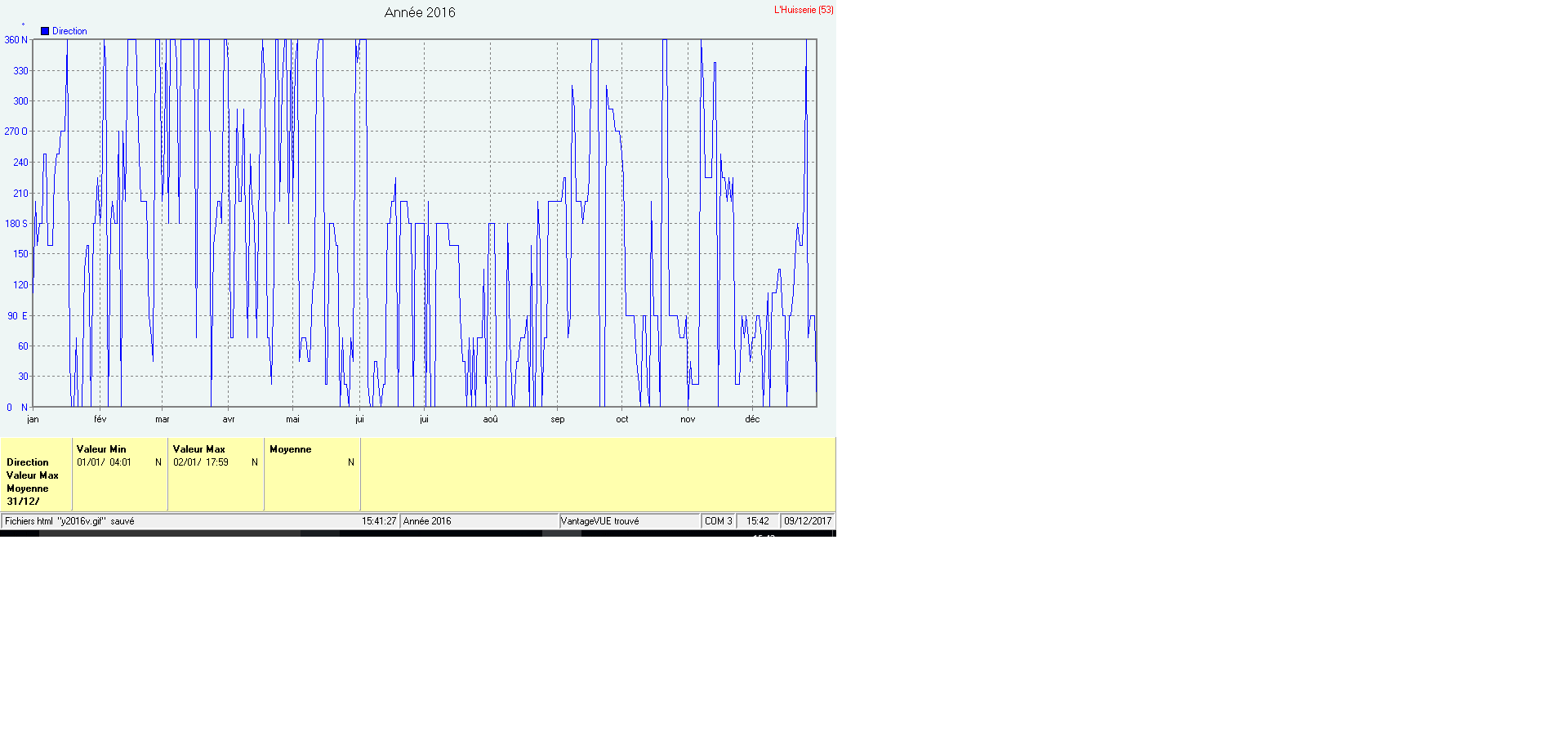
Task: Click the Direction row label in table
Action: (x=28, y=462)
